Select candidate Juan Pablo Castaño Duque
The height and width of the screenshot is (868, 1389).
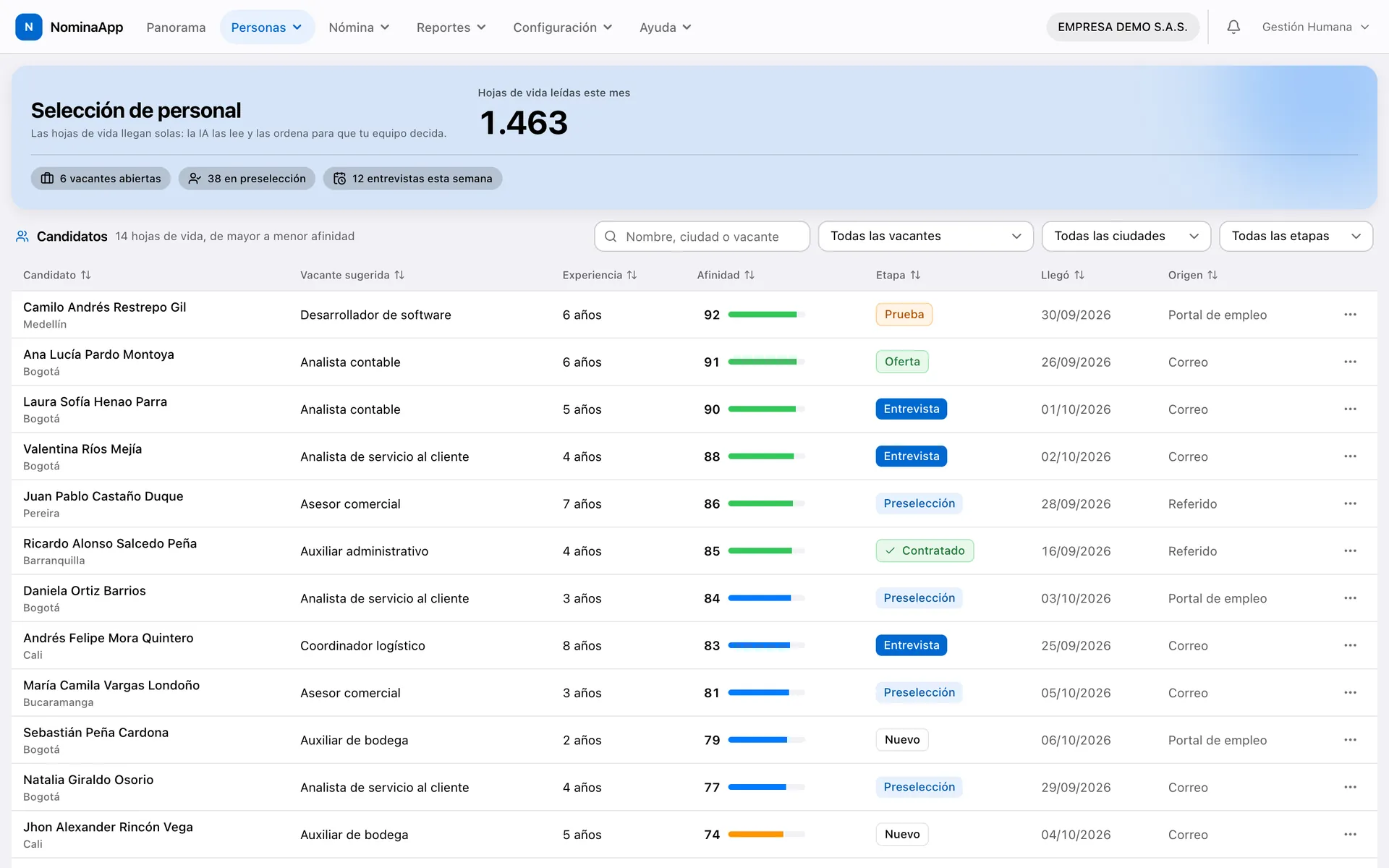[x=103, y=496]
